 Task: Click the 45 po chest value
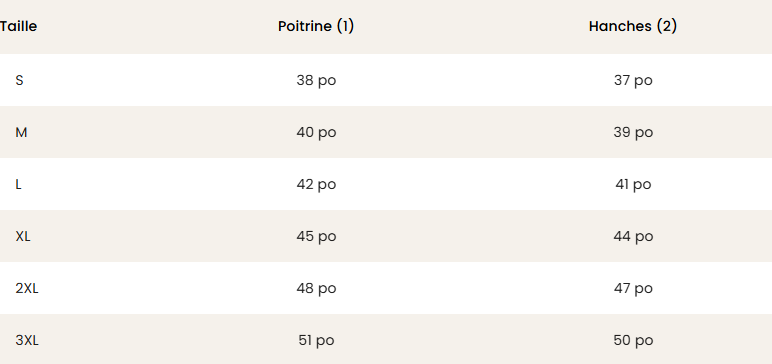316,236
